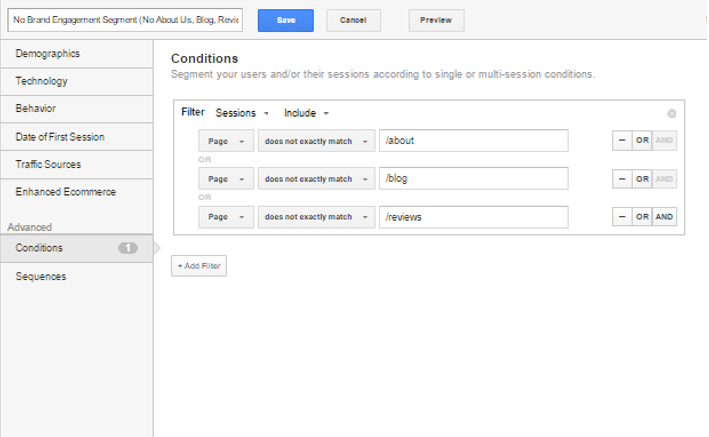Add OR condition after the /reviews row
Viewport: 709px width, 437px height.
coord(642,217)
